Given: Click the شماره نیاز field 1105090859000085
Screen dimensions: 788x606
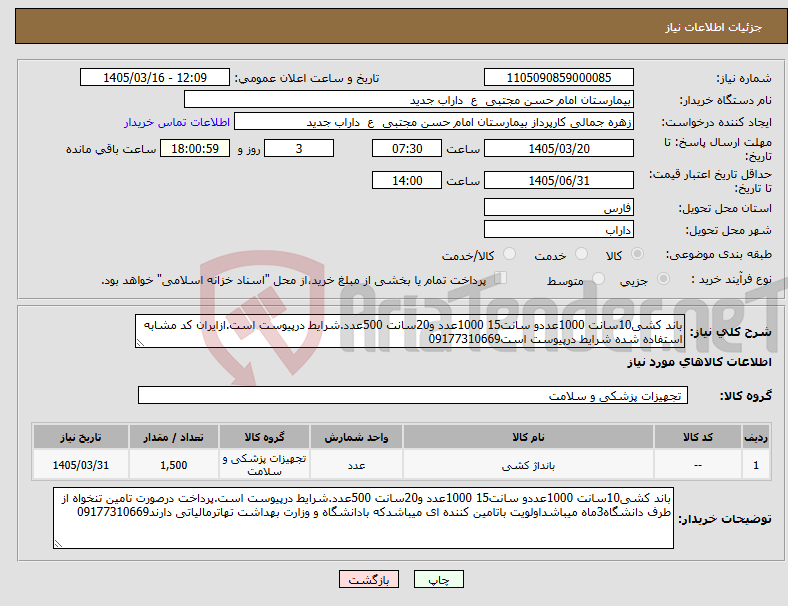Looking at the screenshot, I should pyautogui.click(x=558, y=77).
